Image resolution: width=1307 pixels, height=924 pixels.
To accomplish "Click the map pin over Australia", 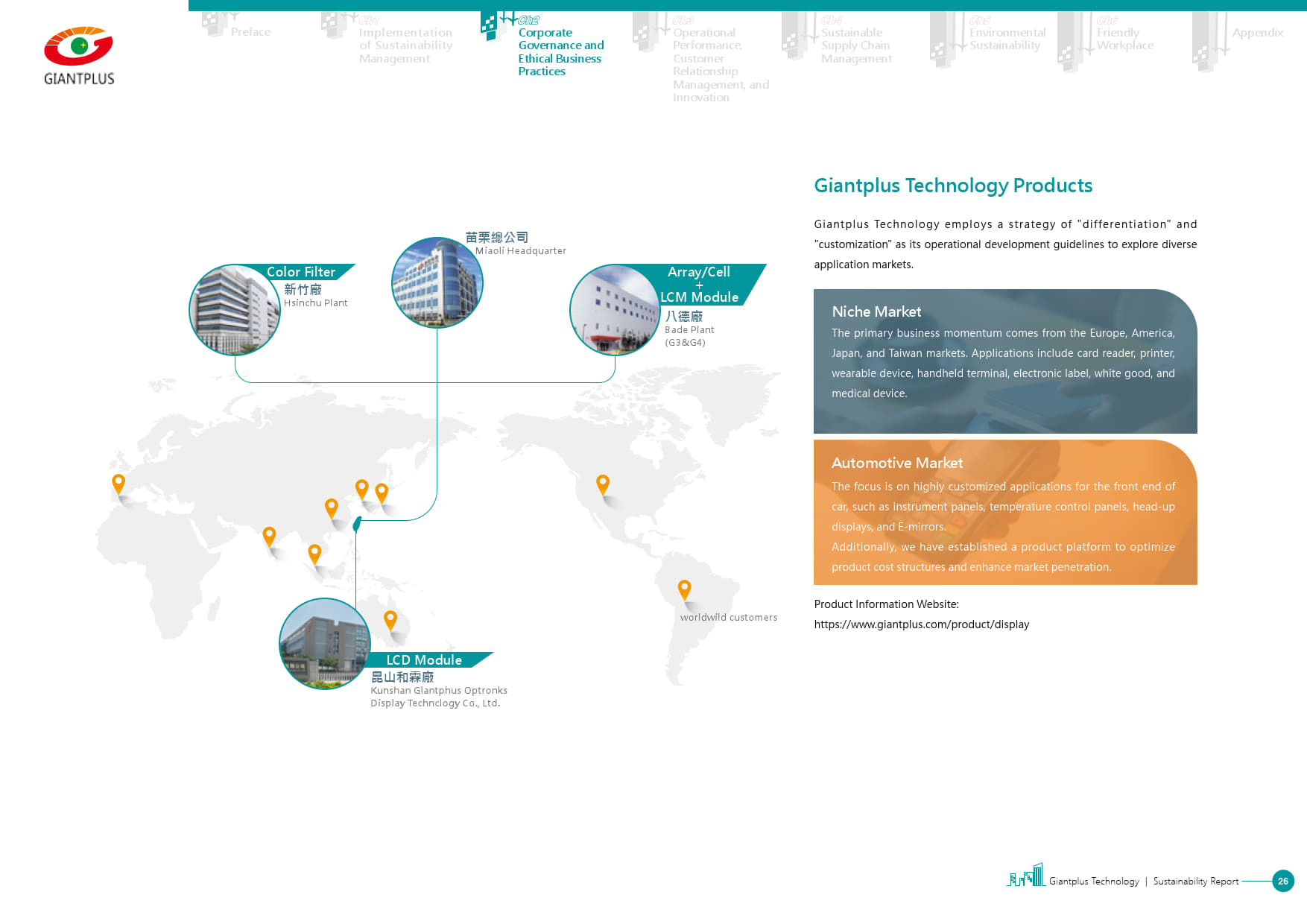I will click(390, 620).
